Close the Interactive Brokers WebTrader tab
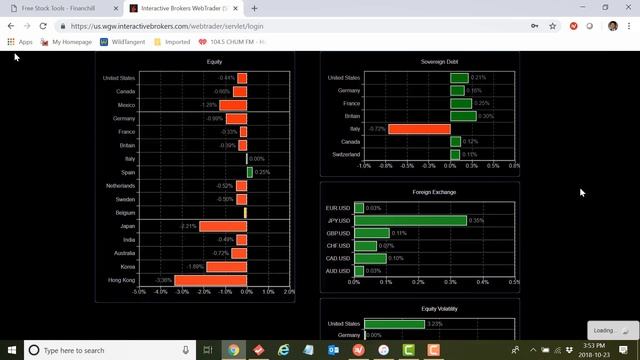Image resolution: width=640 pixels, height=360 pixels. [236, 8]
